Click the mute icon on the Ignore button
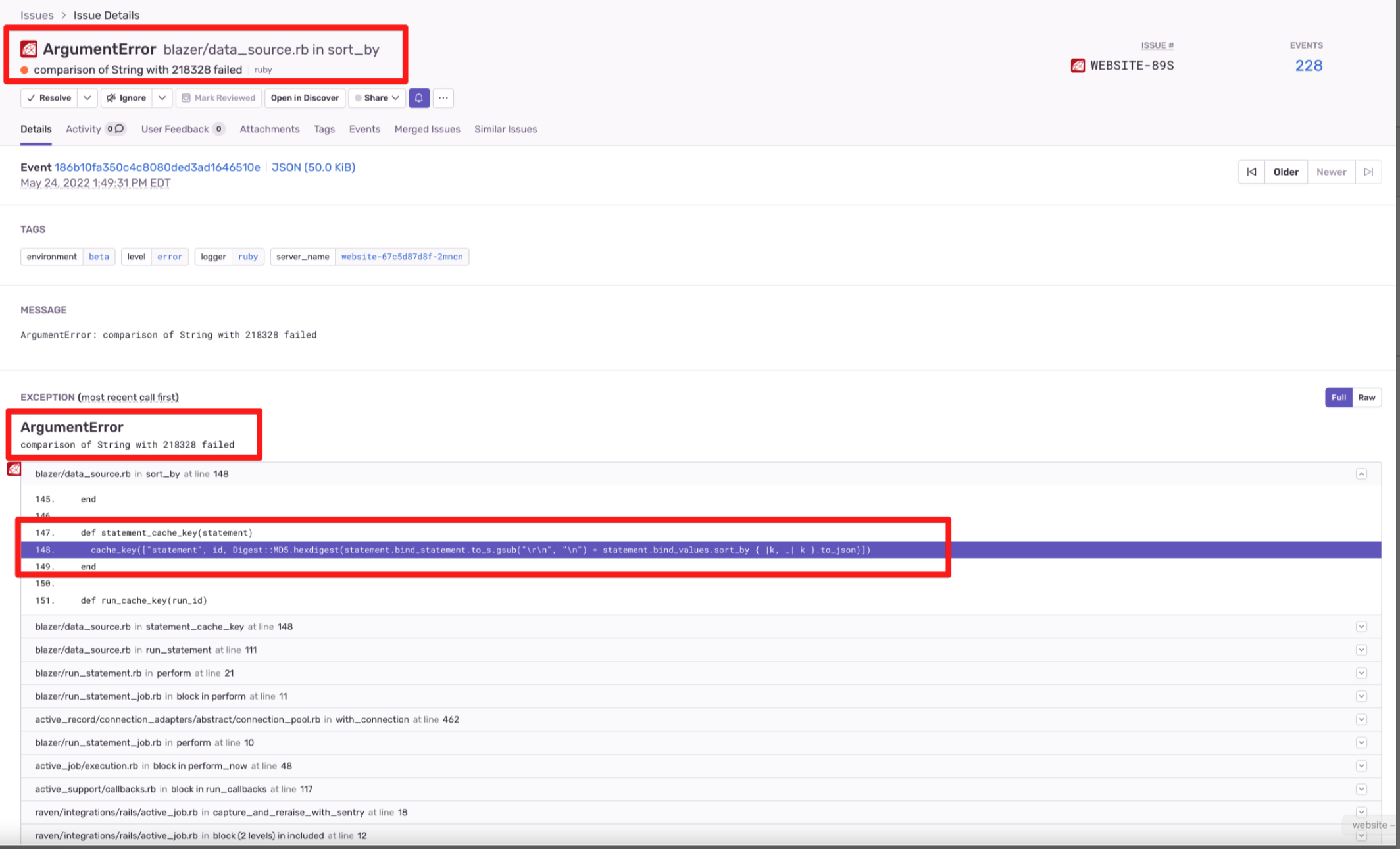The width and height of the screenshot is (1400, 849). pos(111,97)
